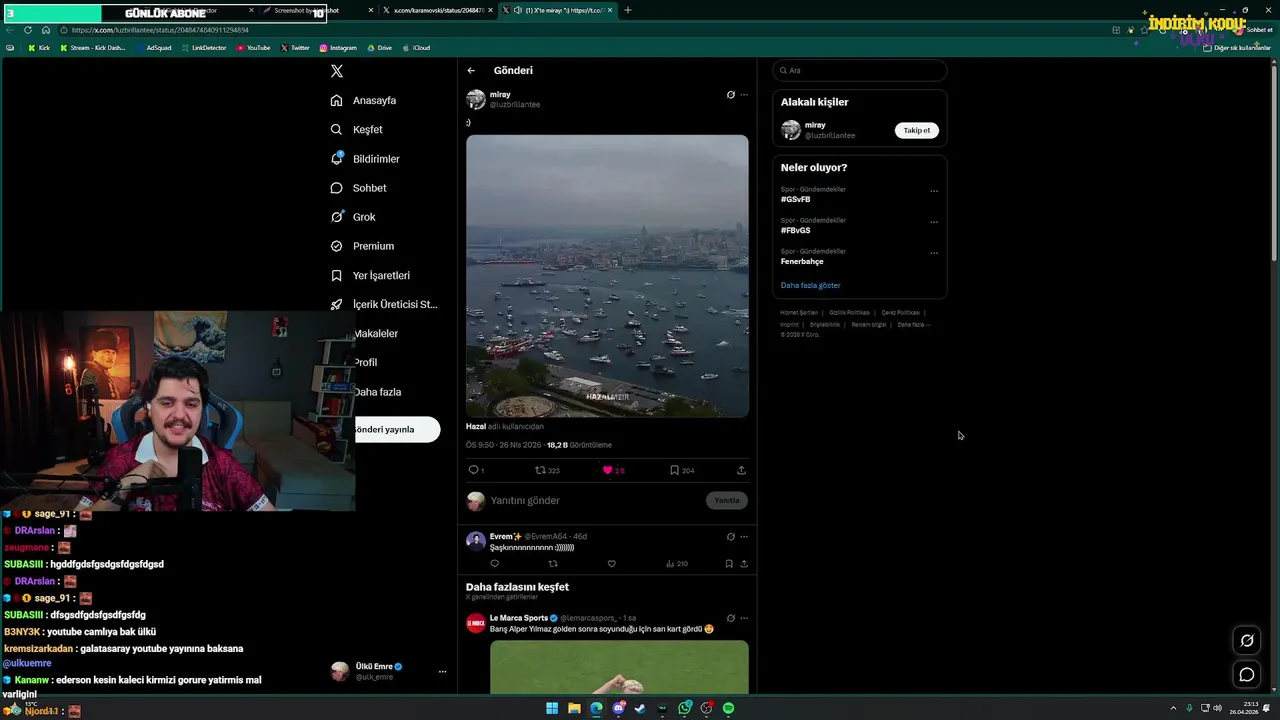
Task: Toggle bookmark icon showing 204
Action: coord(675,470)
